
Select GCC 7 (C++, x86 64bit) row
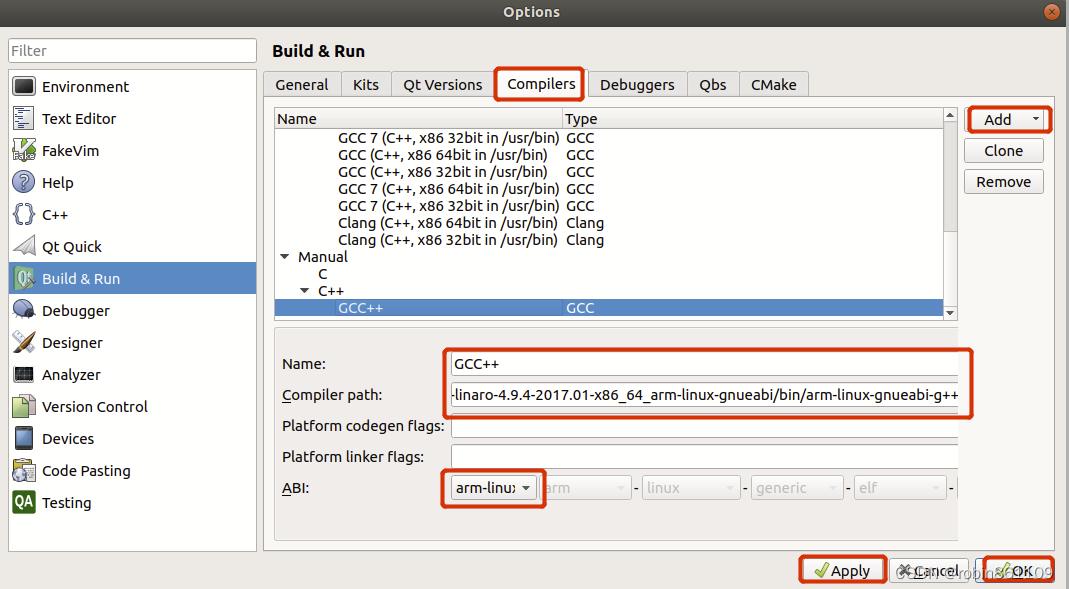449,189
